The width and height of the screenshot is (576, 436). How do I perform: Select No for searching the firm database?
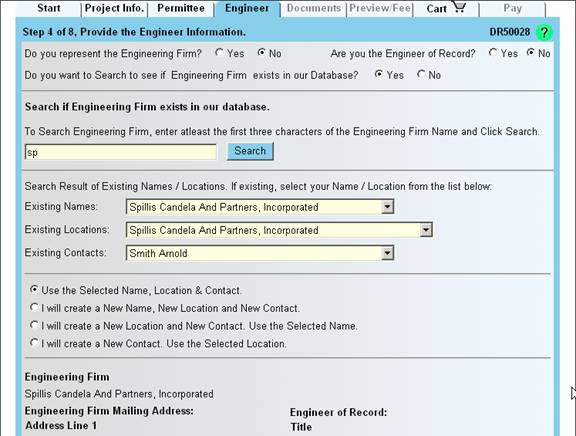(421, 74)
